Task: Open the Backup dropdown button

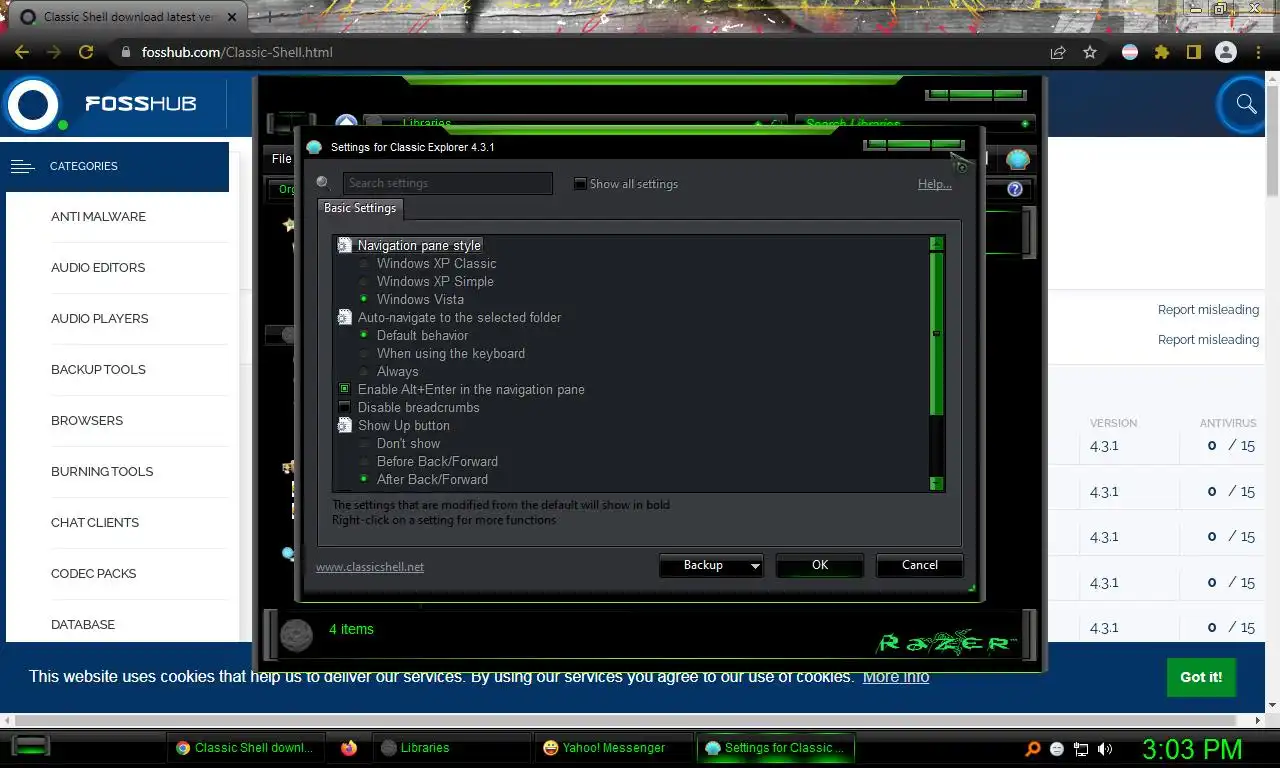Action: pyautogui.click(x=711, y=565)
